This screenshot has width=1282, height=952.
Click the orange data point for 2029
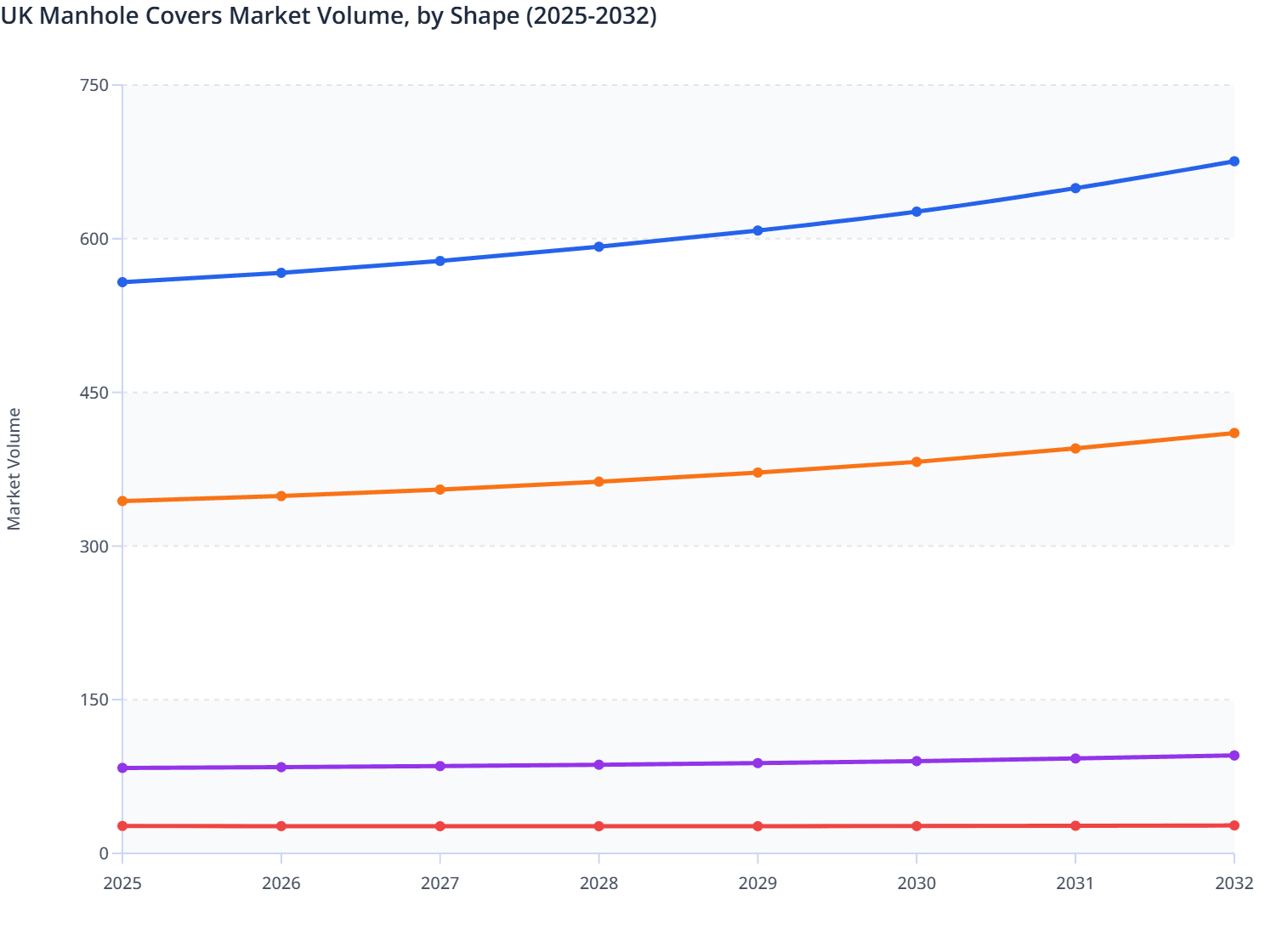tap(757, 473)
